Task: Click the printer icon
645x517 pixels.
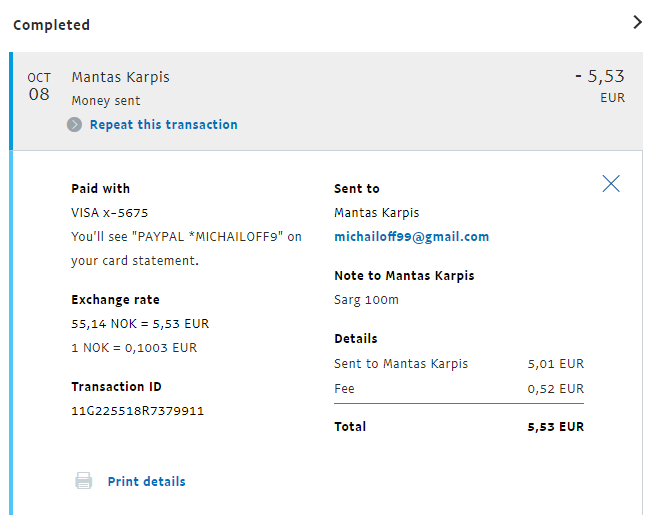Action: point(84,481)
